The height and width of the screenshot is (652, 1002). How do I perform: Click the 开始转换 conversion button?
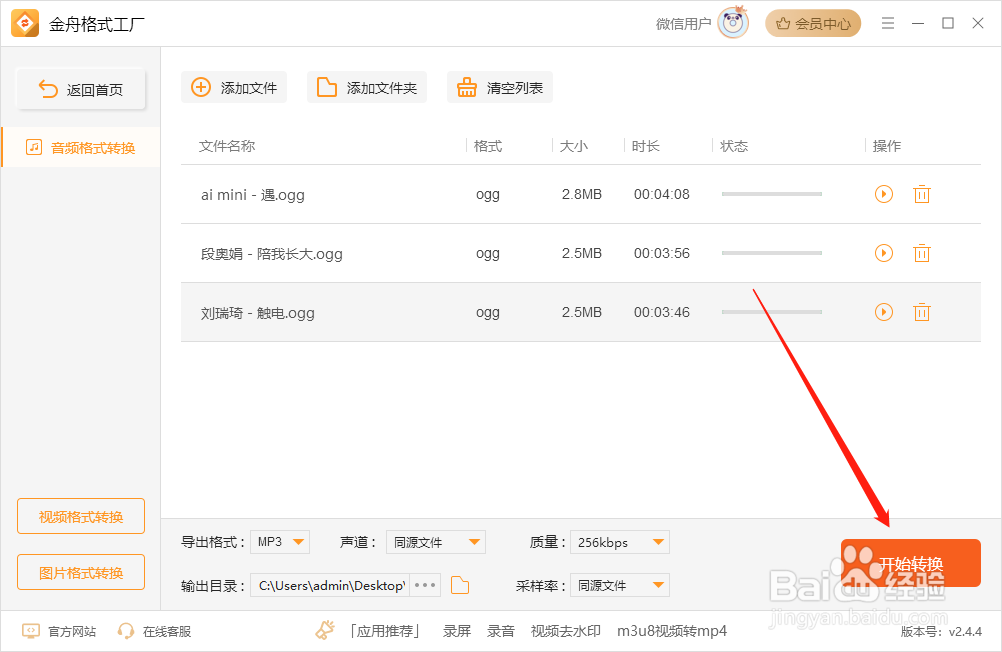pyautogui.click(x=911, y=563)
